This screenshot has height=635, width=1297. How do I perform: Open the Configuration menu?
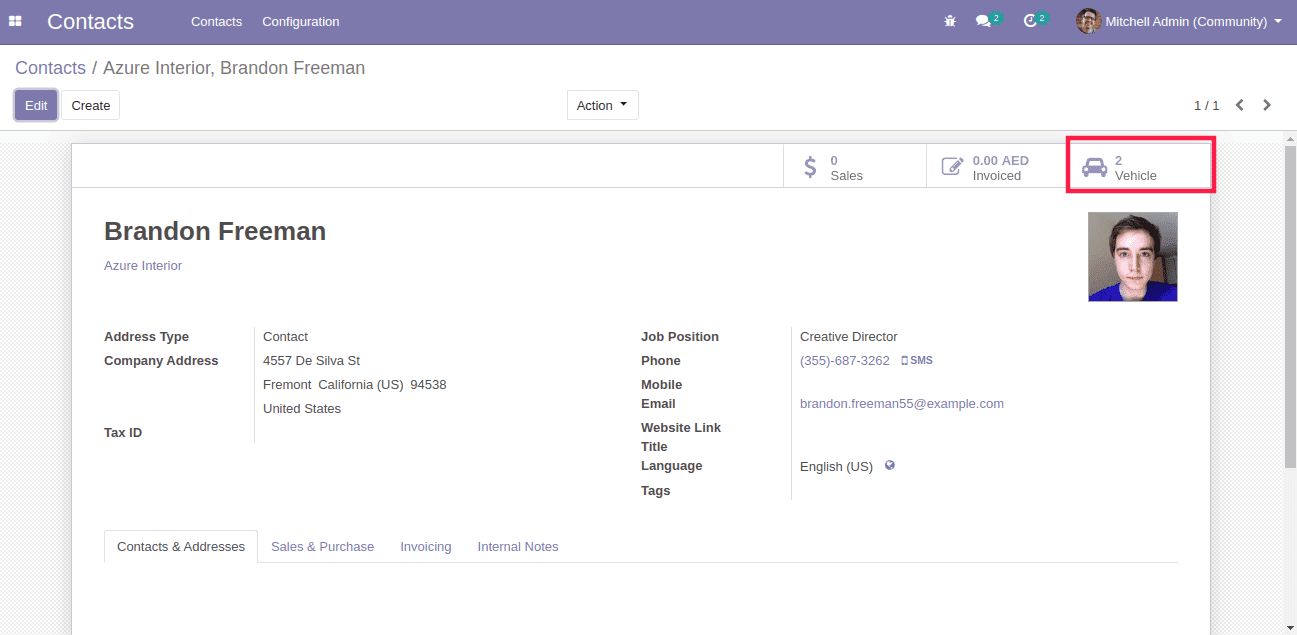click(x=301, y=21)
